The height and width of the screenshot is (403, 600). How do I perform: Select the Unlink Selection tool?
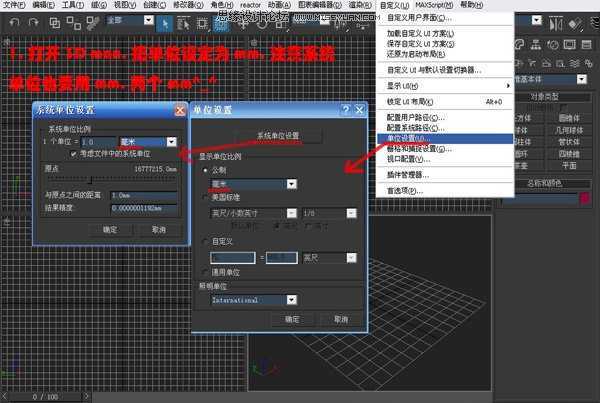(73, 23)
